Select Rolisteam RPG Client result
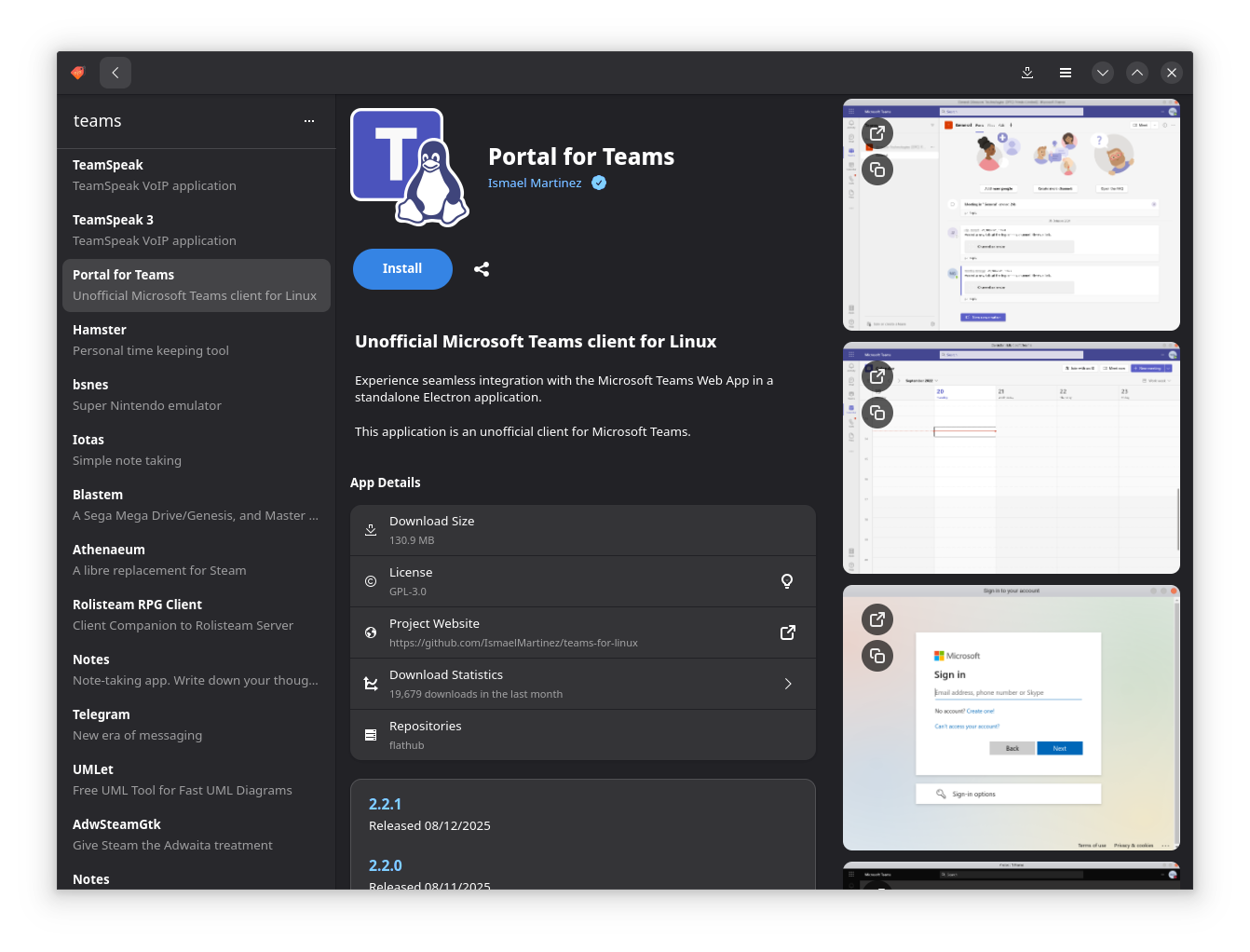Image resolution: width=1250 pixels, height=952 pixels. coord(197,615)
